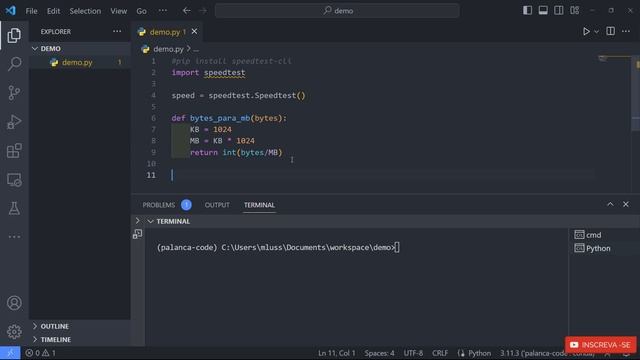The image size is (640, 360).
Task: Select the demo.py editor tab
Action: tap(167, 32)
